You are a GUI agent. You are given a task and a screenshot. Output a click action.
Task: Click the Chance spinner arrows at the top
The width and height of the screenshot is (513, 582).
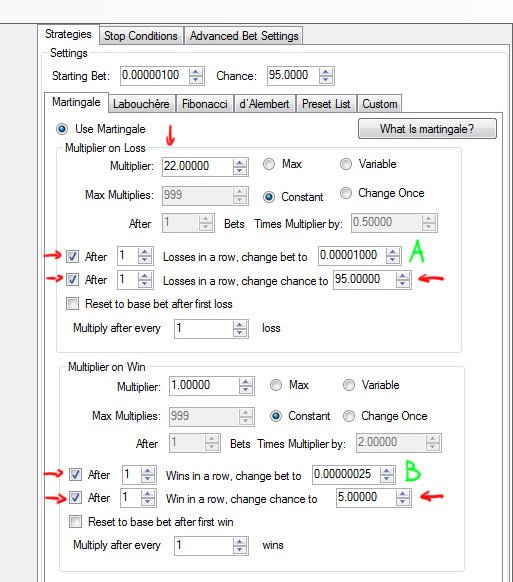pos(326,76)
